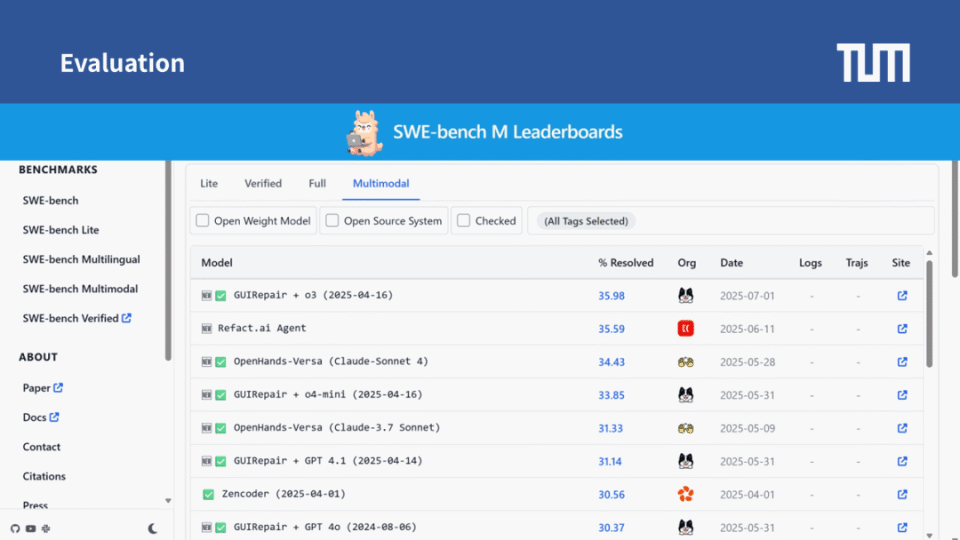The image size is (960, 540).
Task: Enable the Open Weight Model checkbox
Action: [x=203, y=220]
